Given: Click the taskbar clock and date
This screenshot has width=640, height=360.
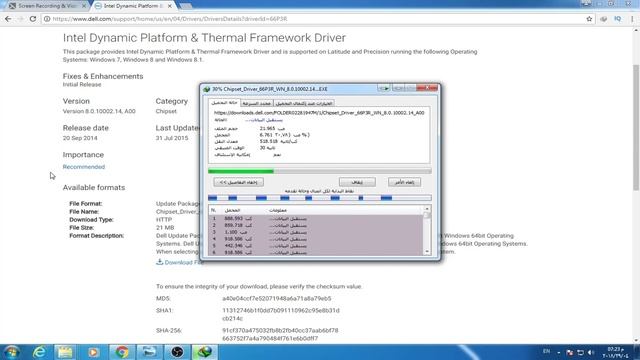Looking at the screenshot, I should click(x=616, y=353).
